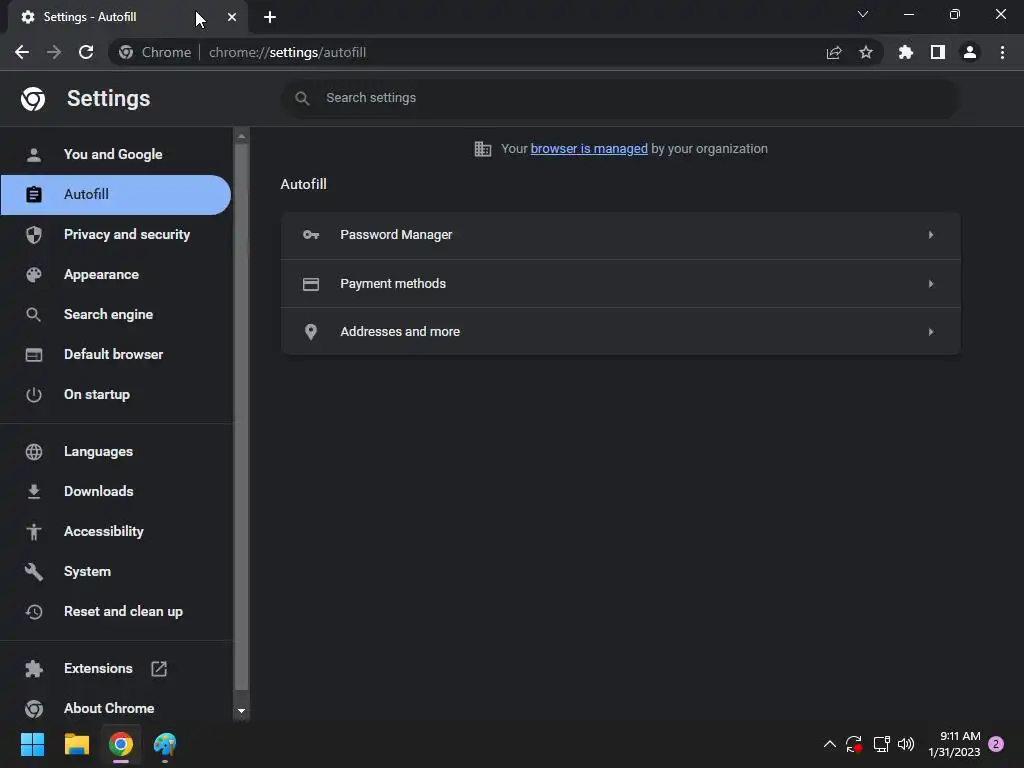Screen dimensions: 1024x768
Task: Open Downloads settings
Action: click(116, 491)
